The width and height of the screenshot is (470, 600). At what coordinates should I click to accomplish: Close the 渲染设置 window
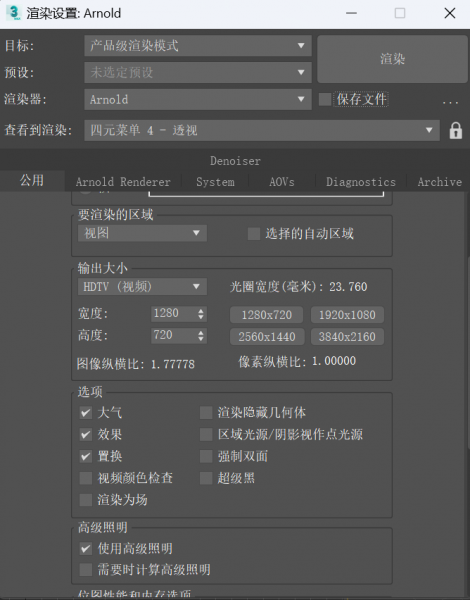(x=450, y=13)
